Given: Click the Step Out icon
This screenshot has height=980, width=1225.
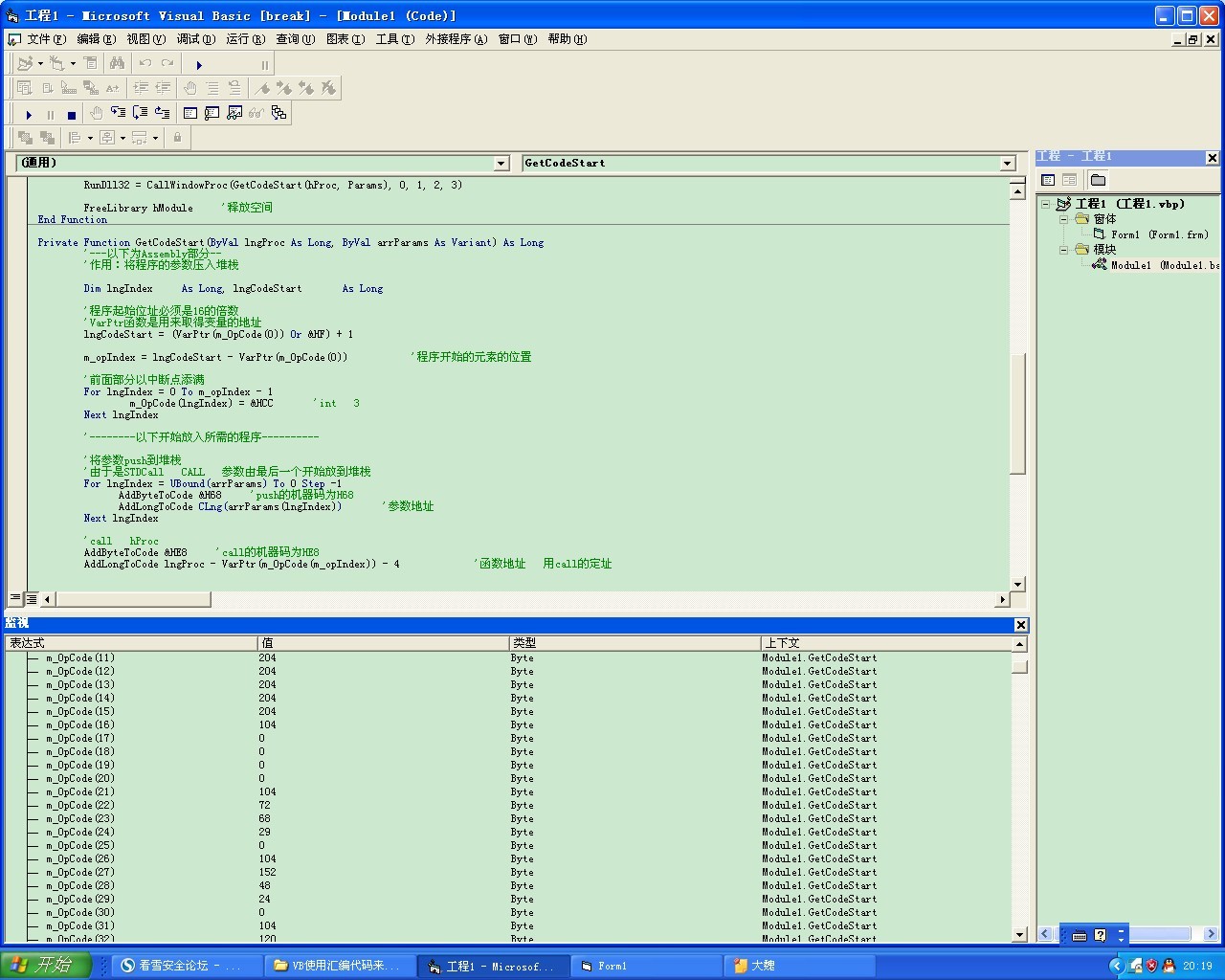Looking at the screenshot, I should 162,113.
